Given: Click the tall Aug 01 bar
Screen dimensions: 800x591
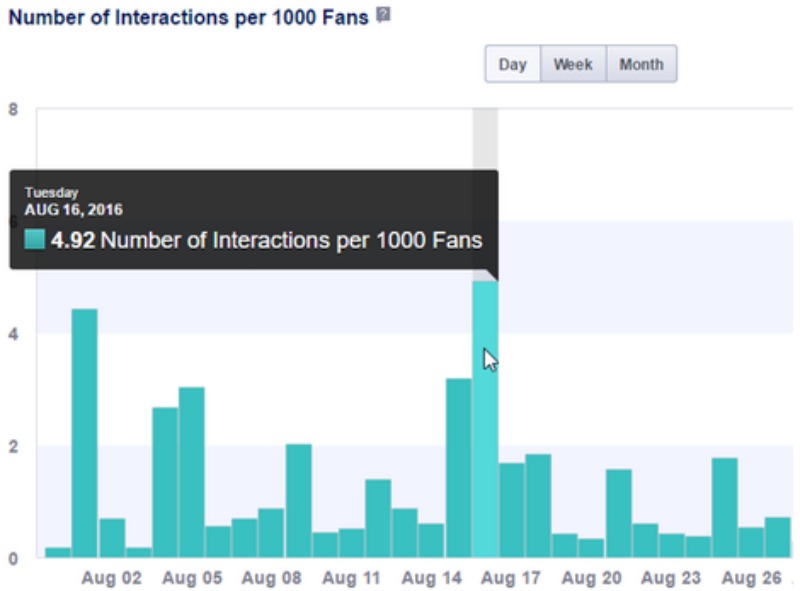Looking at the screenshot, I should (85, 432).
